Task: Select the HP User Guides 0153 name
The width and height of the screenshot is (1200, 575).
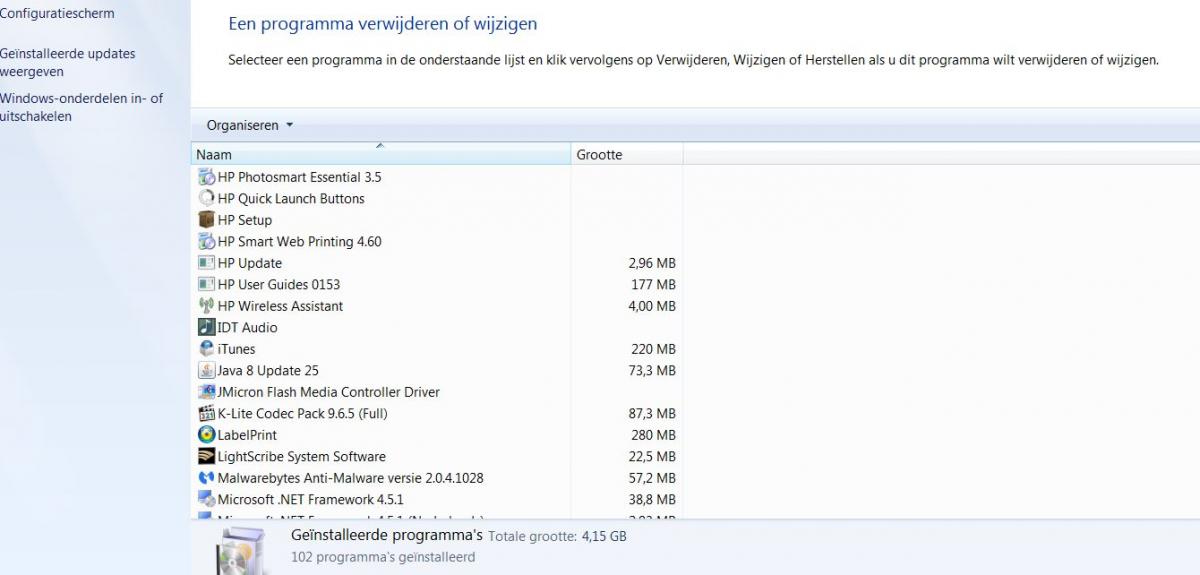Action: [x=279, y=284]
